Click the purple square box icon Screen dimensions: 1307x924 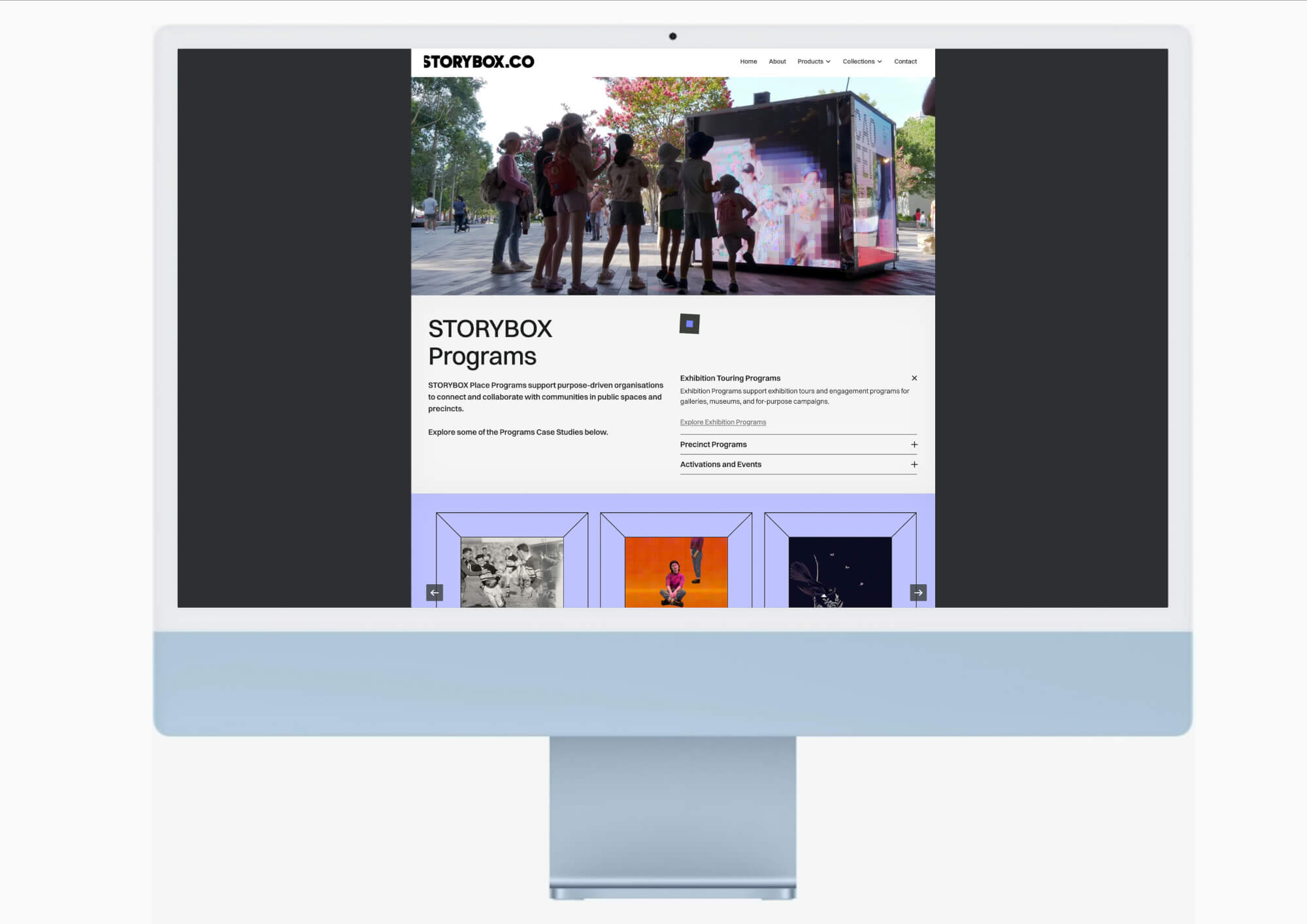tap(689, 323)
